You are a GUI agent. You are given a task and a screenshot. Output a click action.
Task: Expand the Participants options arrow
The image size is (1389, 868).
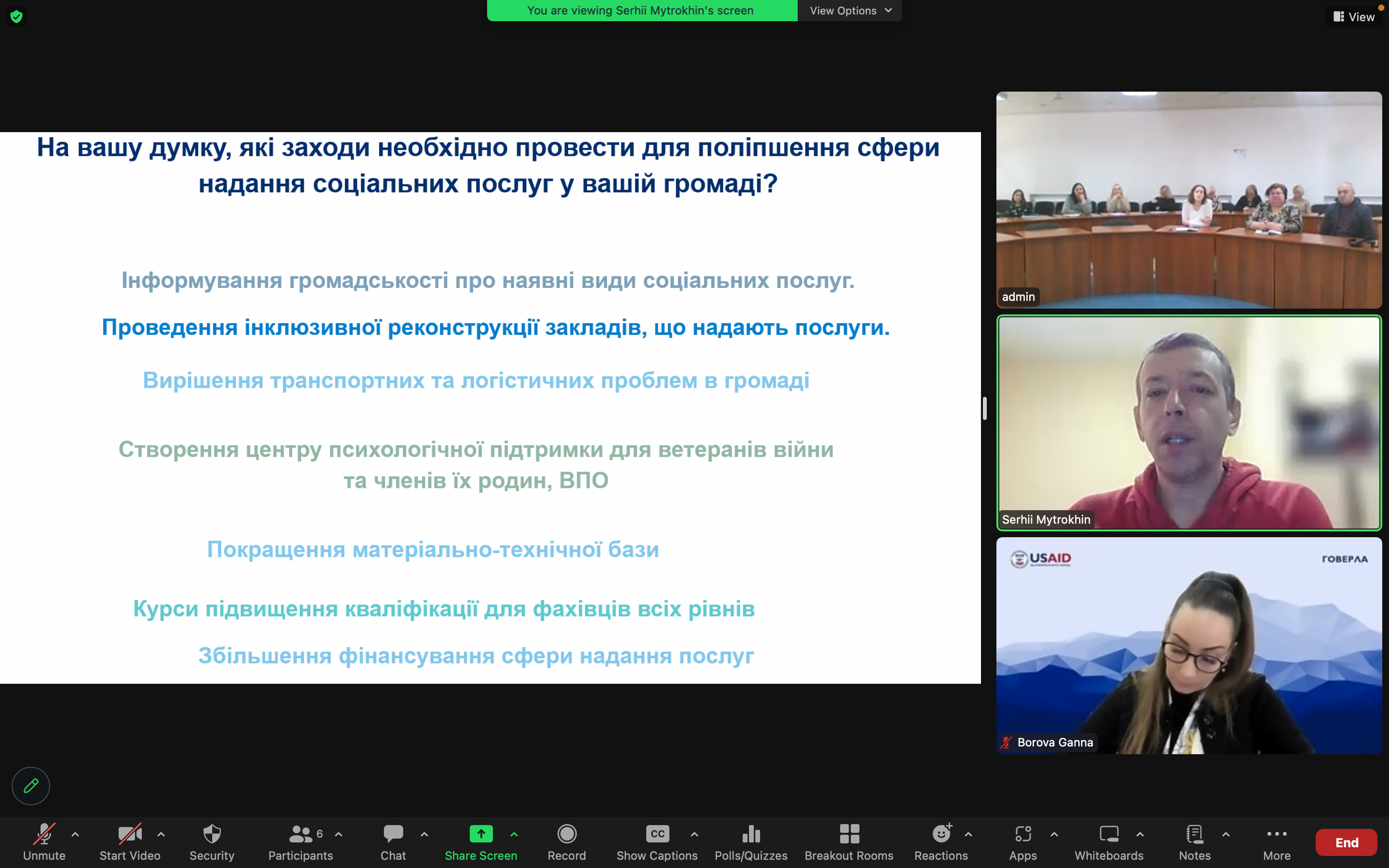[339, 834]
